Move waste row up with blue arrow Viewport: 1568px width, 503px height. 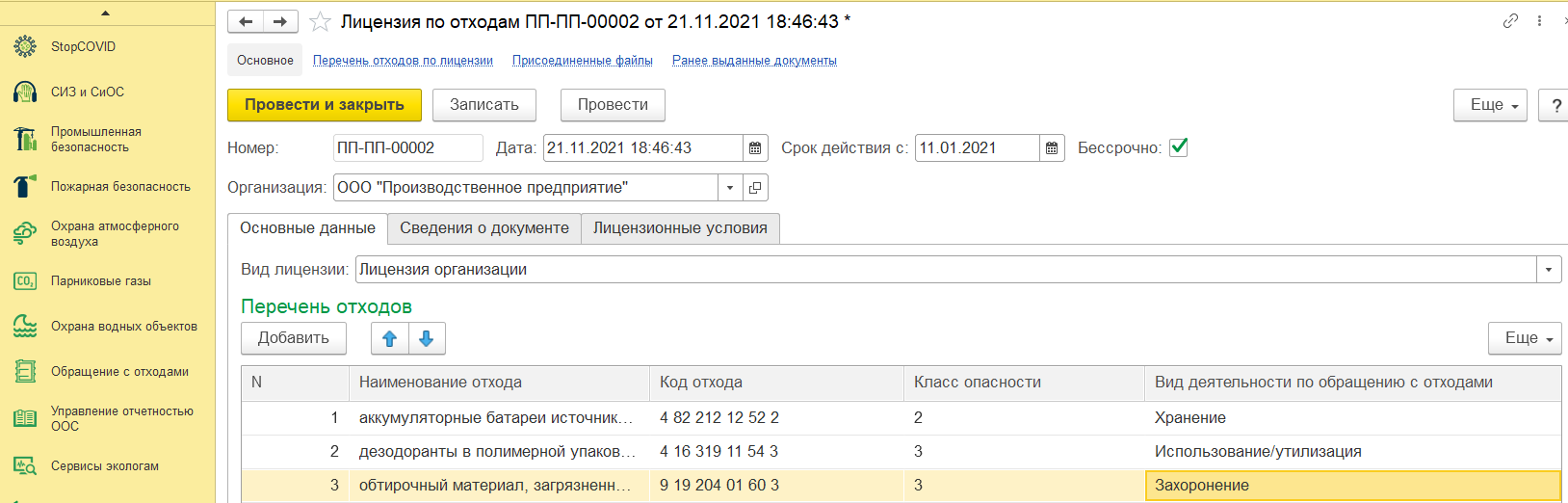(x=390, y=338)
